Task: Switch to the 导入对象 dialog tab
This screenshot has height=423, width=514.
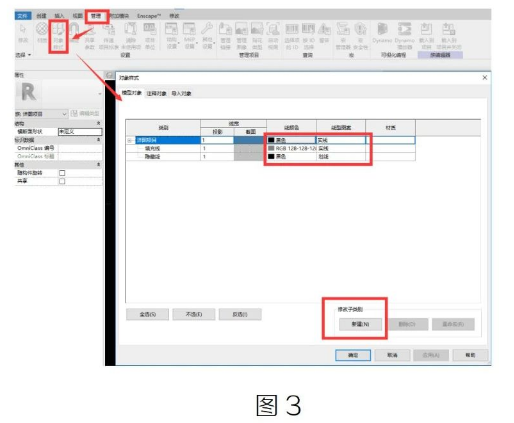Action: coord(181,93)
